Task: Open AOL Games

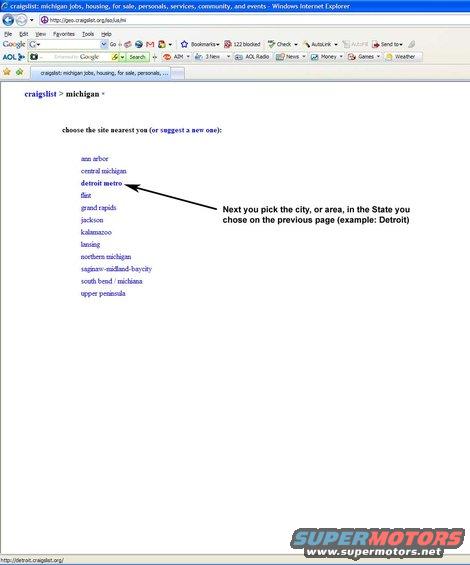Action: pos(361,57)
